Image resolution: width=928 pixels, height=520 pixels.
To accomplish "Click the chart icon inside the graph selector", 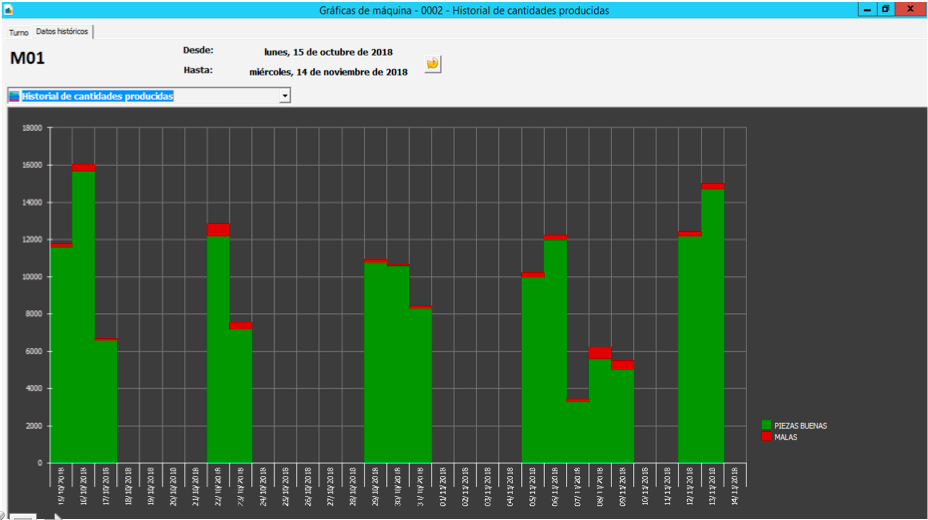I will (x=14, y=96).
